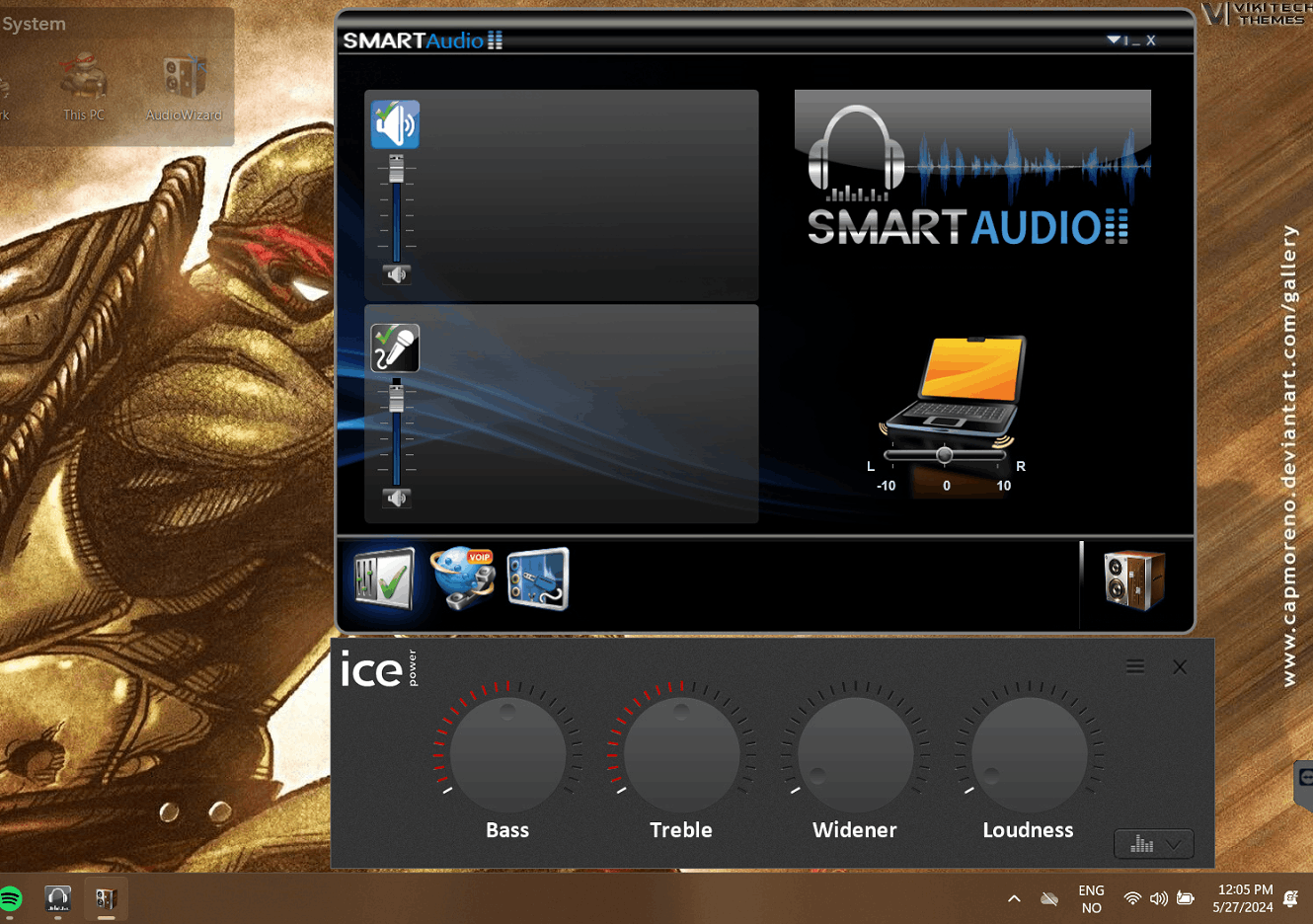Image resolution: width=1313 pixels, height=924 pixels.
Task: Minimize the SmartAudio window
Action: (x=1135, y=41)
